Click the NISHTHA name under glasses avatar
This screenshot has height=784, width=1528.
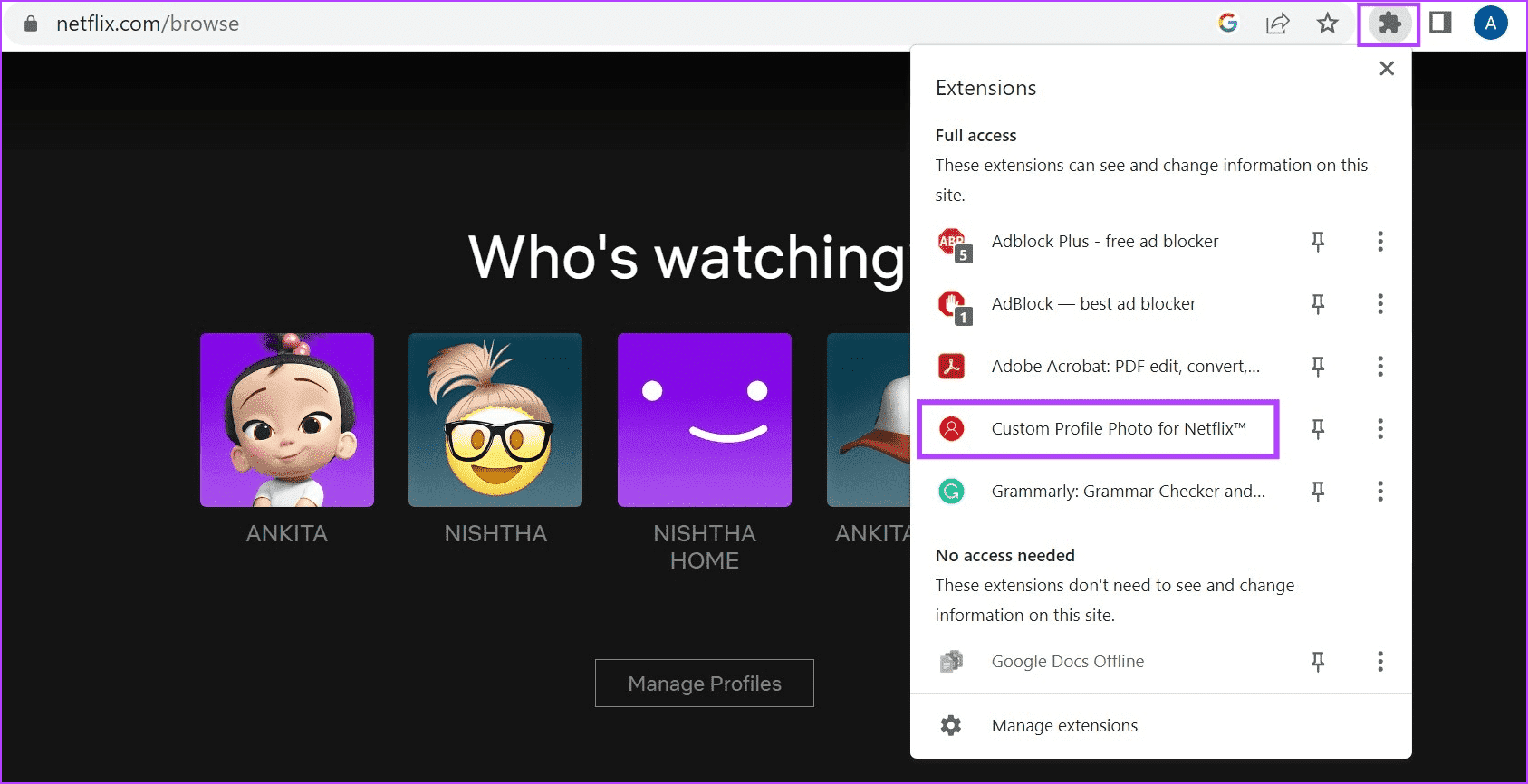495,534
